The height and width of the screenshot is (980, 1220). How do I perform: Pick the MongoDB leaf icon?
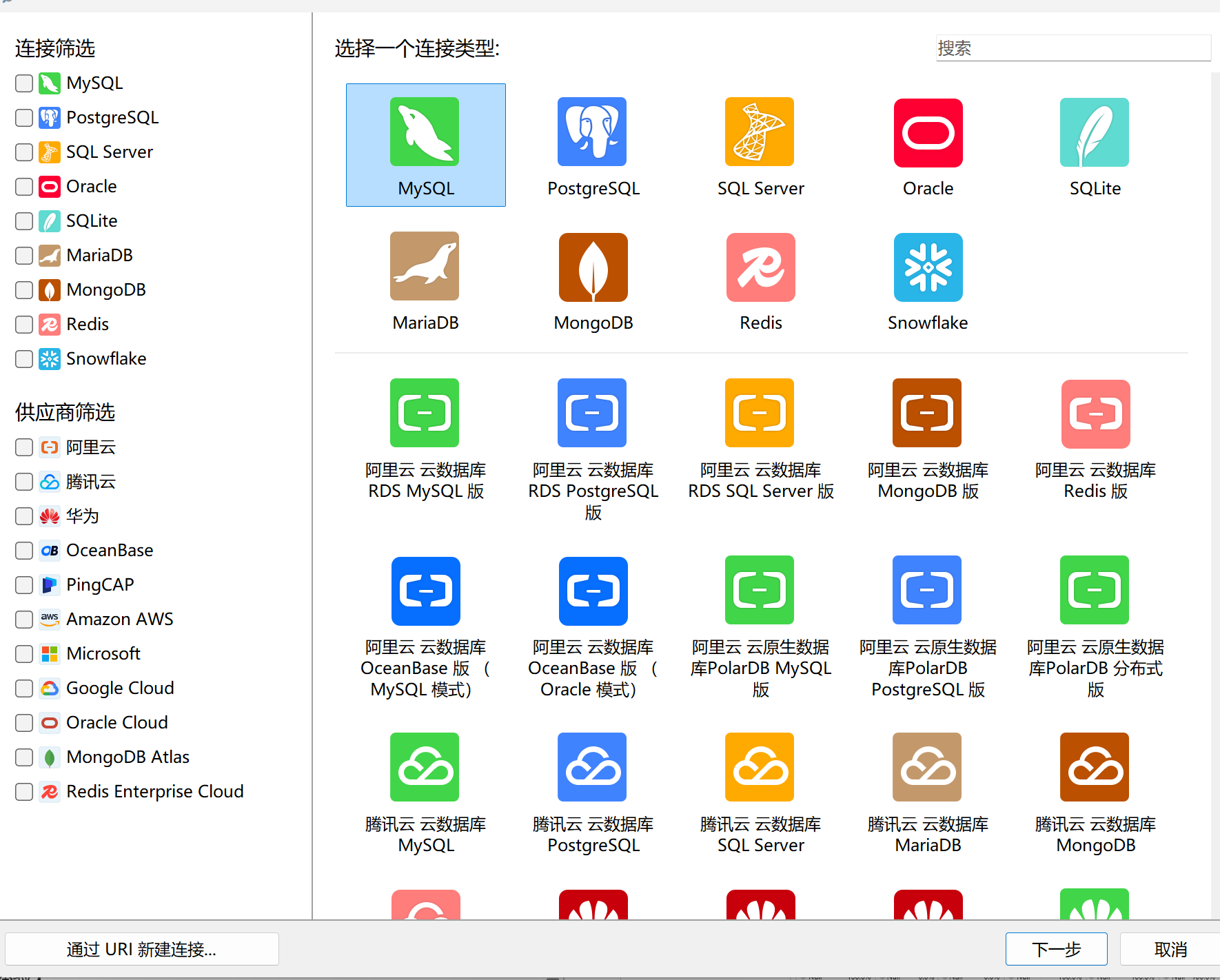[x=593, y=267]
